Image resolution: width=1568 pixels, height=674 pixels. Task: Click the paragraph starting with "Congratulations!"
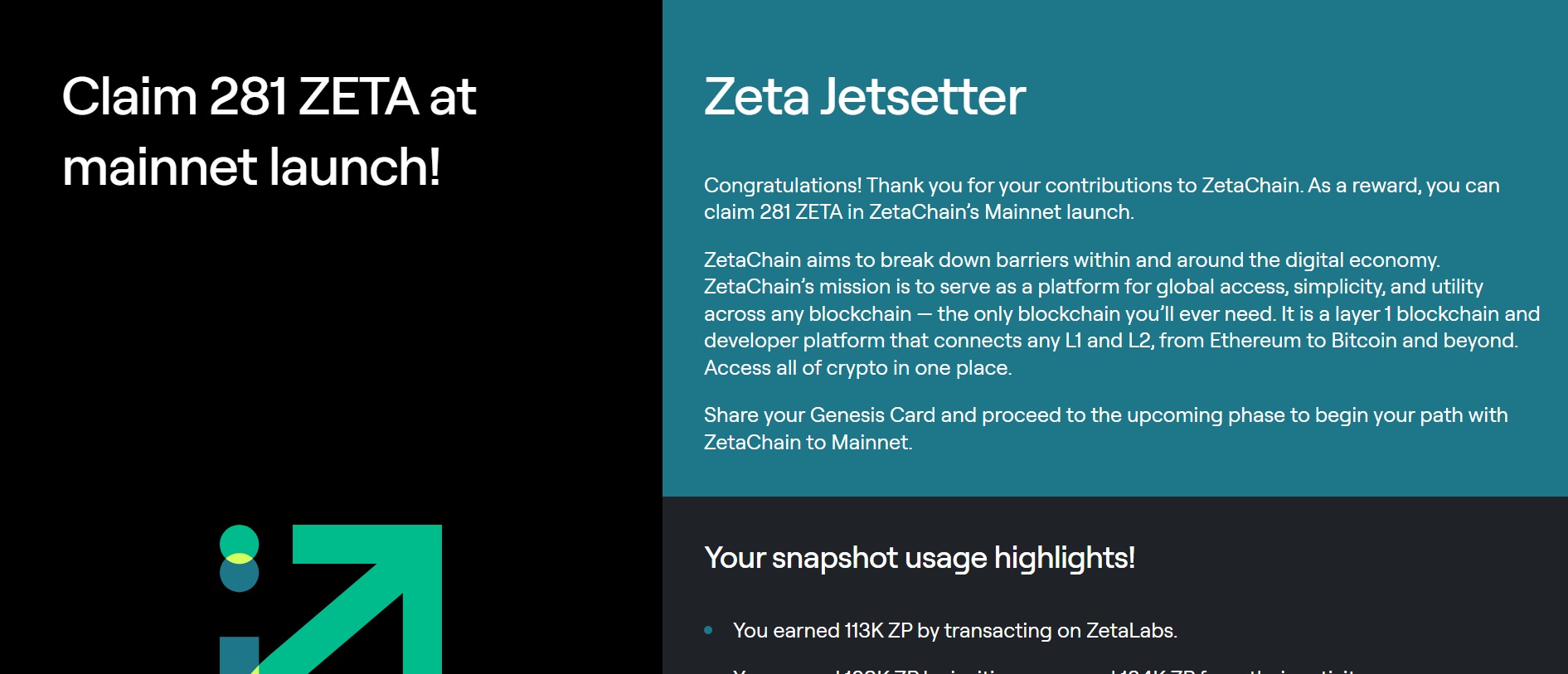1101,198
